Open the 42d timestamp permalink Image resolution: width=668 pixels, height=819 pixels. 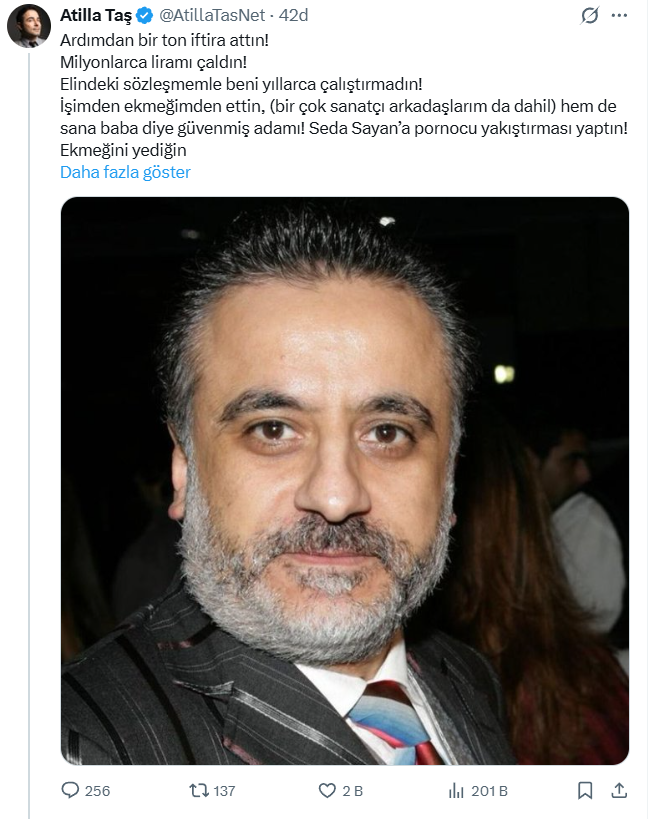click(294, 16)
